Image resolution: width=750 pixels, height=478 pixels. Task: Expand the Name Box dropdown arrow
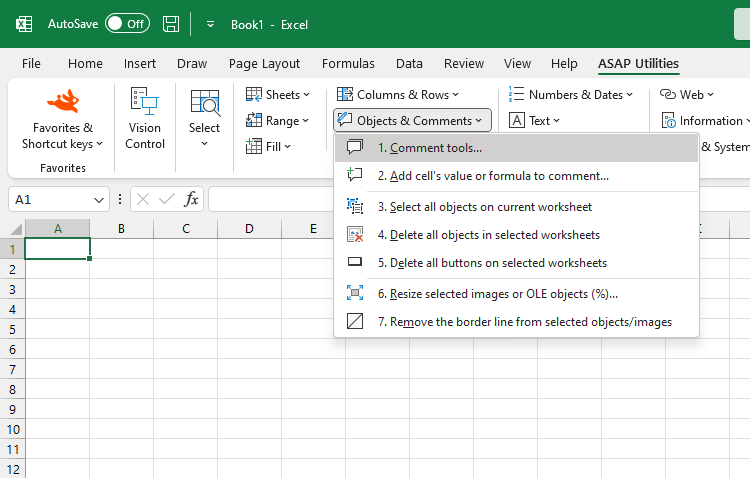[x=99, y=200]
